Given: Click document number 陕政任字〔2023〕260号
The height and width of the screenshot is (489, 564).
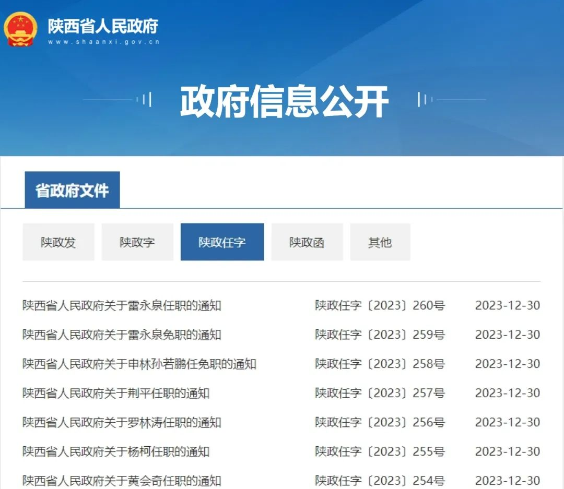Looking at the screenshot, I should click(380, 305).
